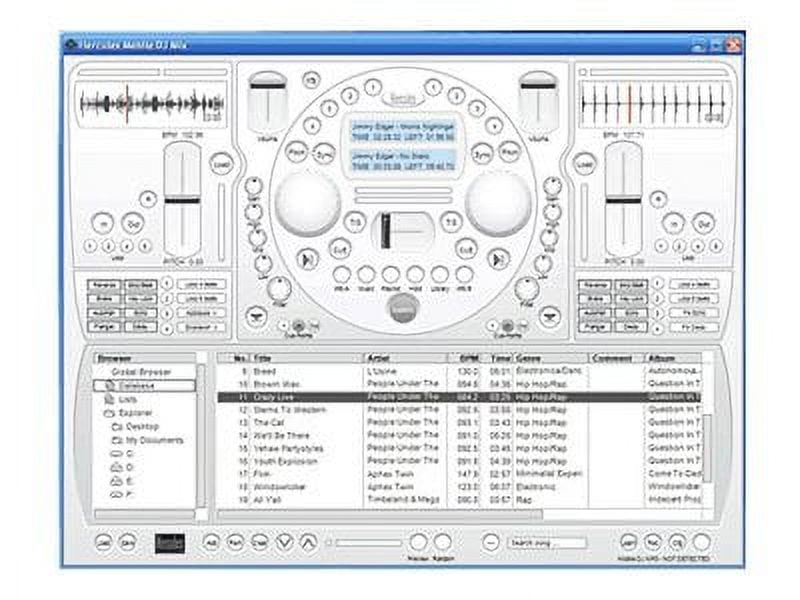800x600 pixels.
Task: Toggle the Delay effect on deck B
Action: pos(632,327)
